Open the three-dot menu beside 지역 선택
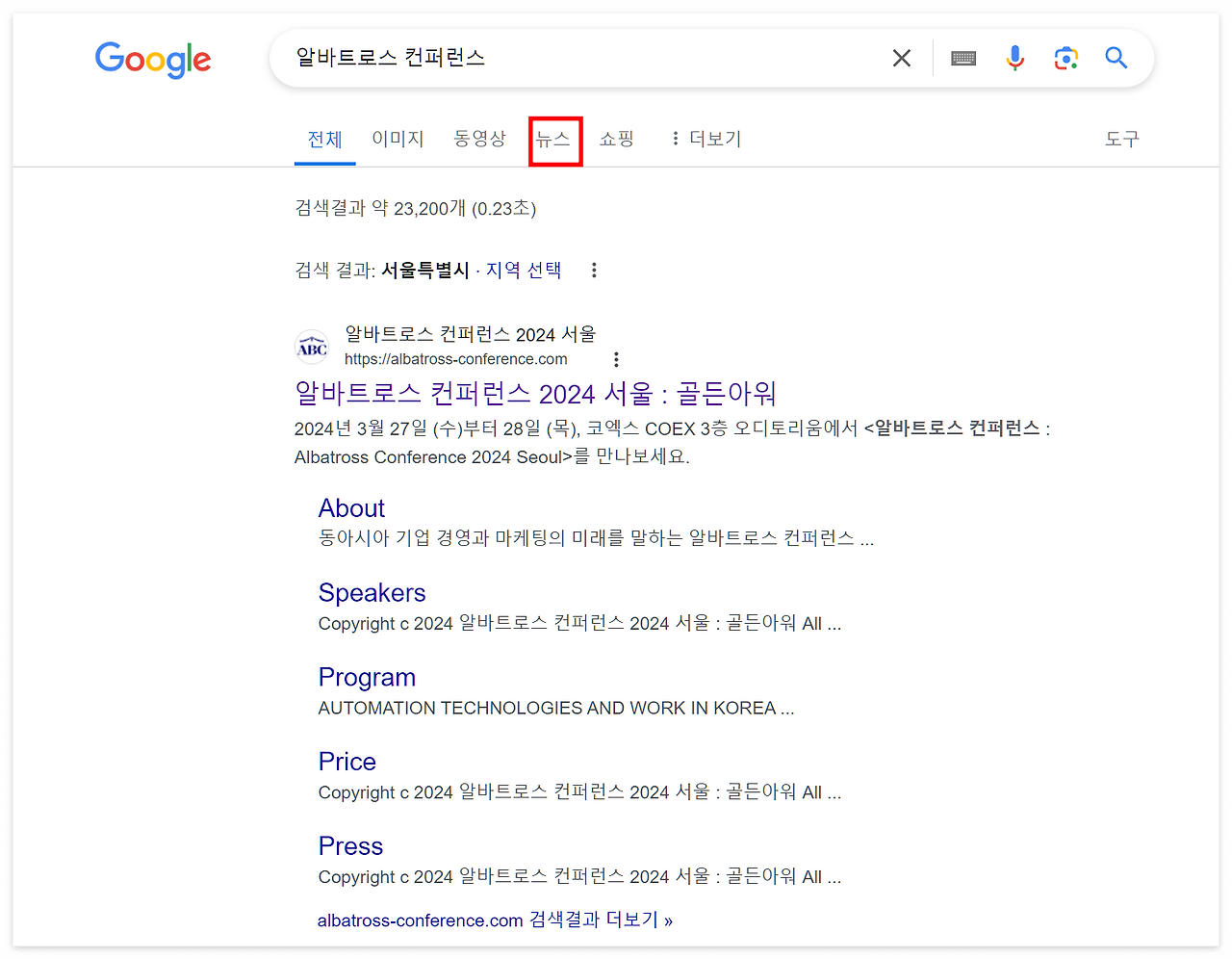The width and height of the screenshot is (1232, 959). [x=594, y=271]
